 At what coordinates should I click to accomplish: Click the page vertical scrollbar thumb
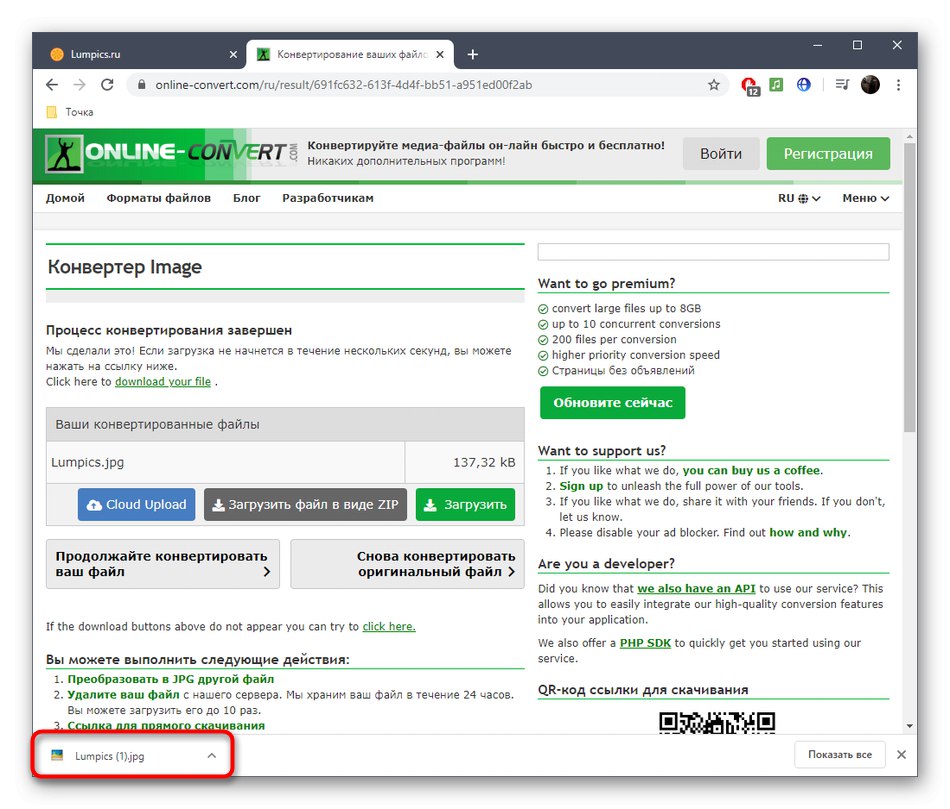pos(909,288)
